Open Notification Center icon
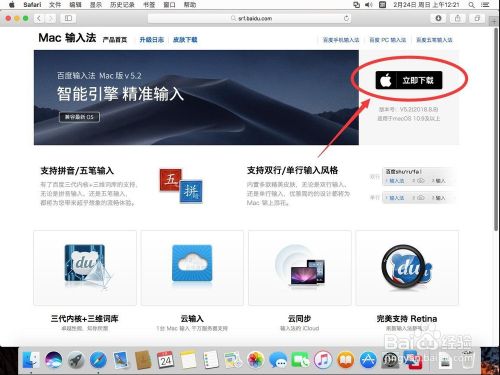The height and width of the screenshot is (375, 500). [485, 5]
